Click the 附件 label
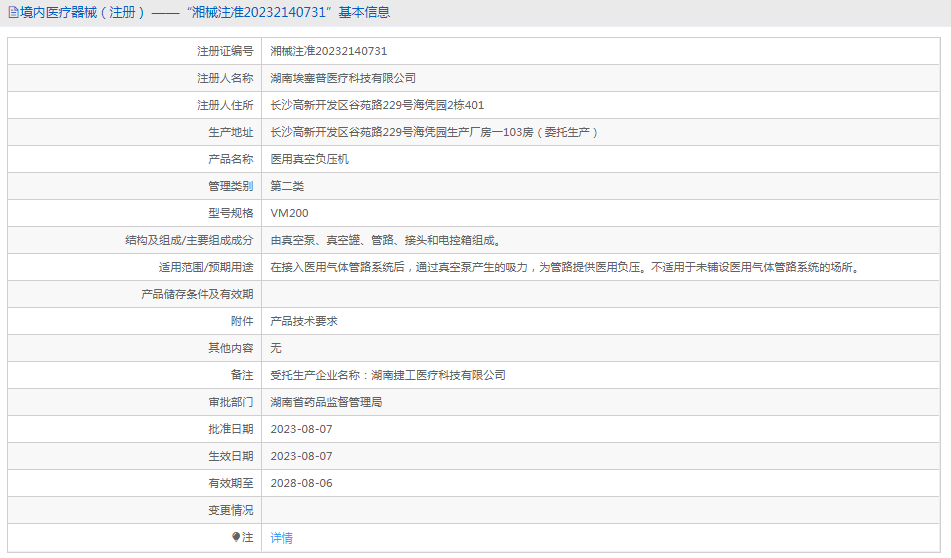951x558 pixels. [x=242, y=321]
